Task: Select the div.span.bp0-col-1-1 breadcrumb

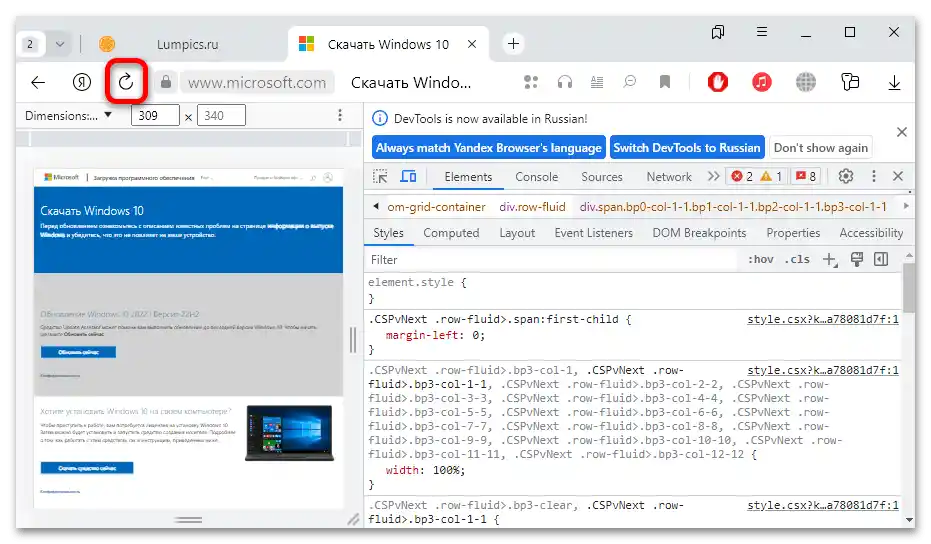Action: tap(733, 207)
